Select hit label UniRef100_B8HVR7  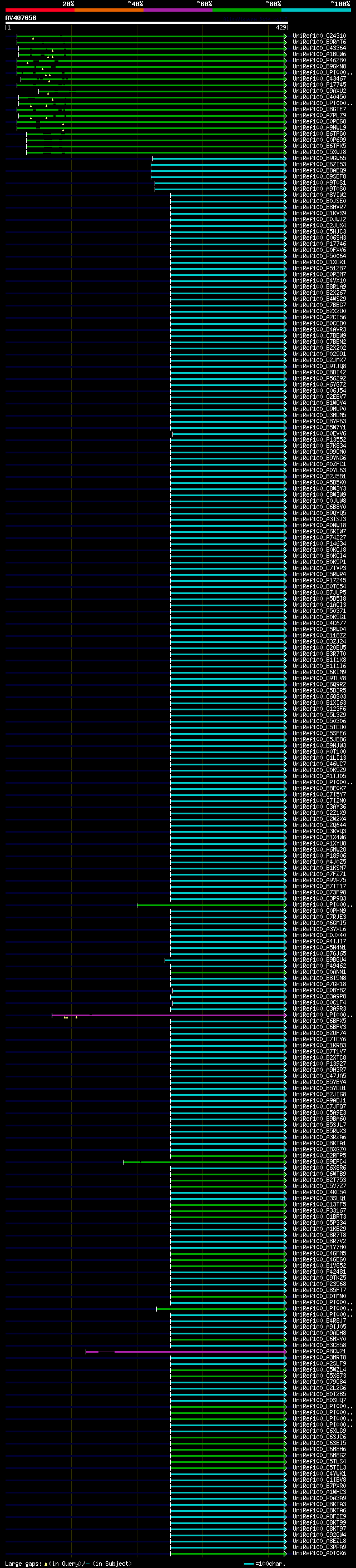pyautogui.click(x=319, y=207)
